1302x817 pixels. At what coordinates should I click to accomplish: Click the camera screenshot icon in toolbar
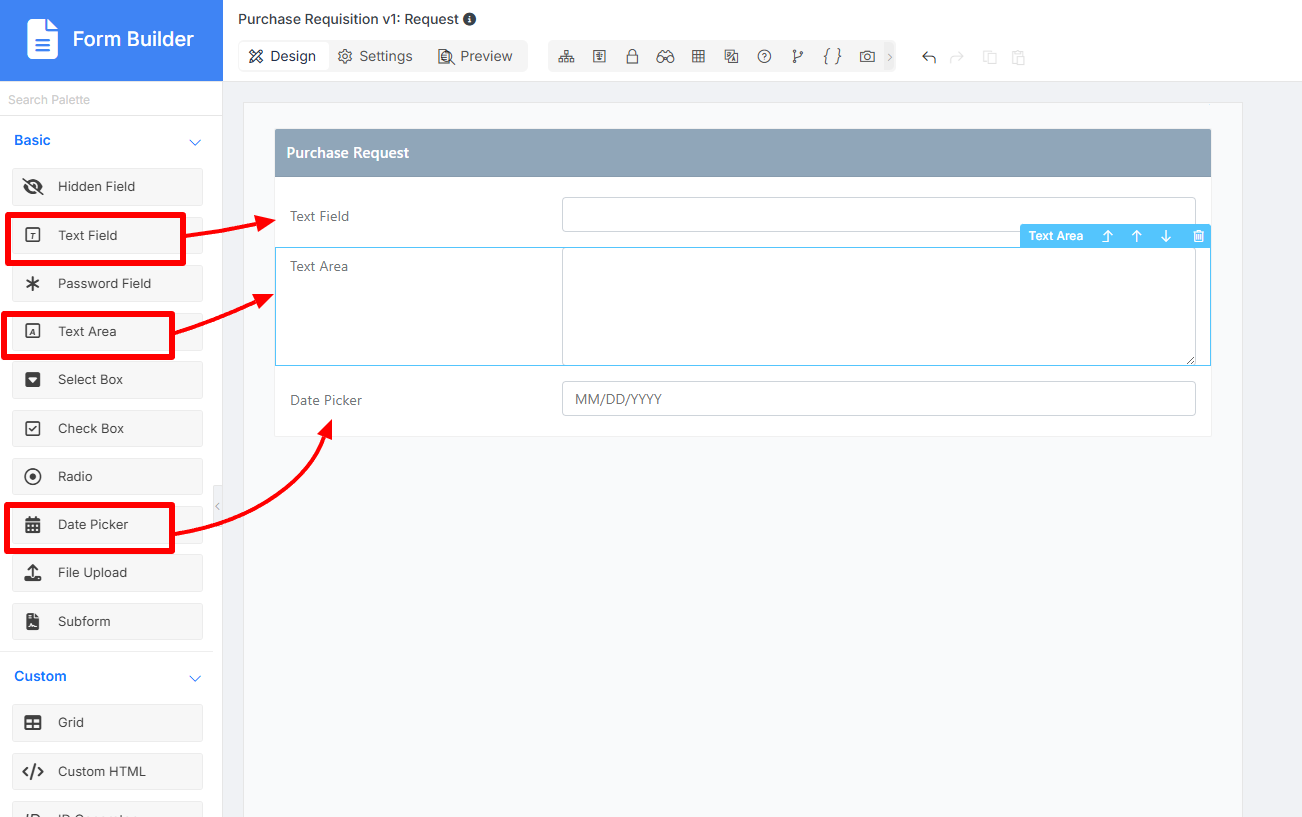(867, 57)
